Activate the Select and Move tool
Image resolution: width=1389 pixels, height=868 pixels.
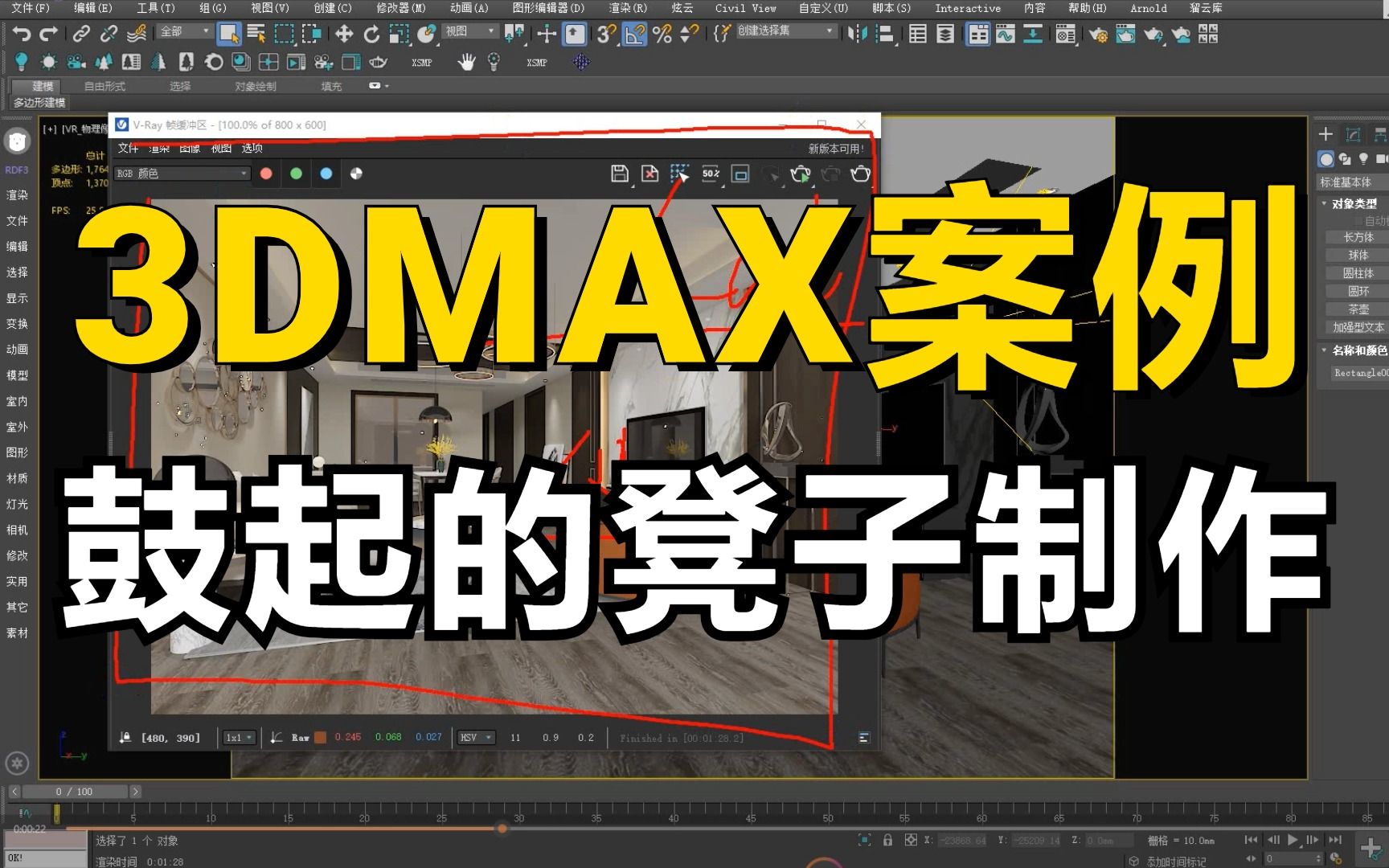pos(345,34)
